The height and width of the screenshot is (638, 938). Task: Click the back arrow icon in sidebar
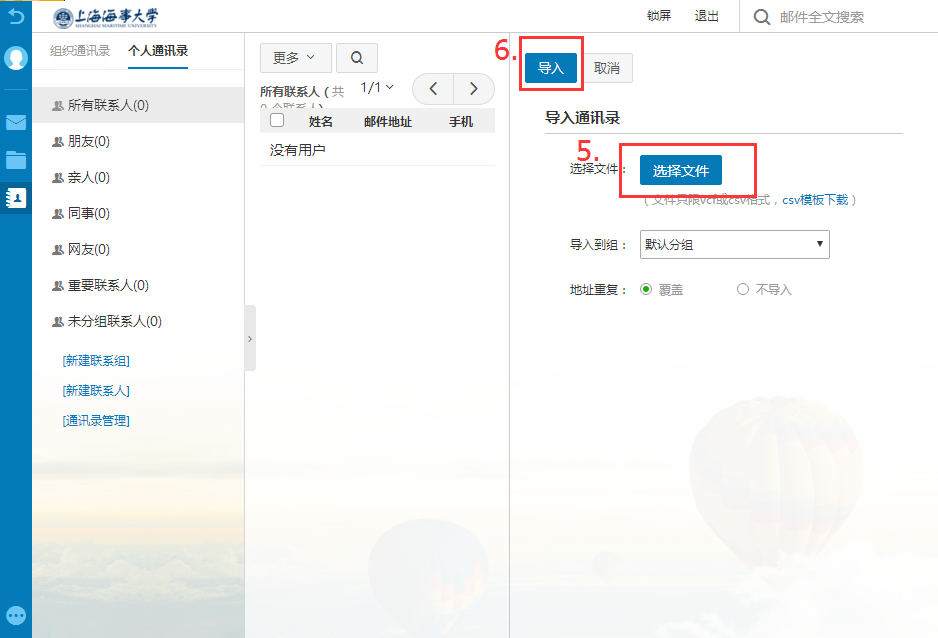15,16
